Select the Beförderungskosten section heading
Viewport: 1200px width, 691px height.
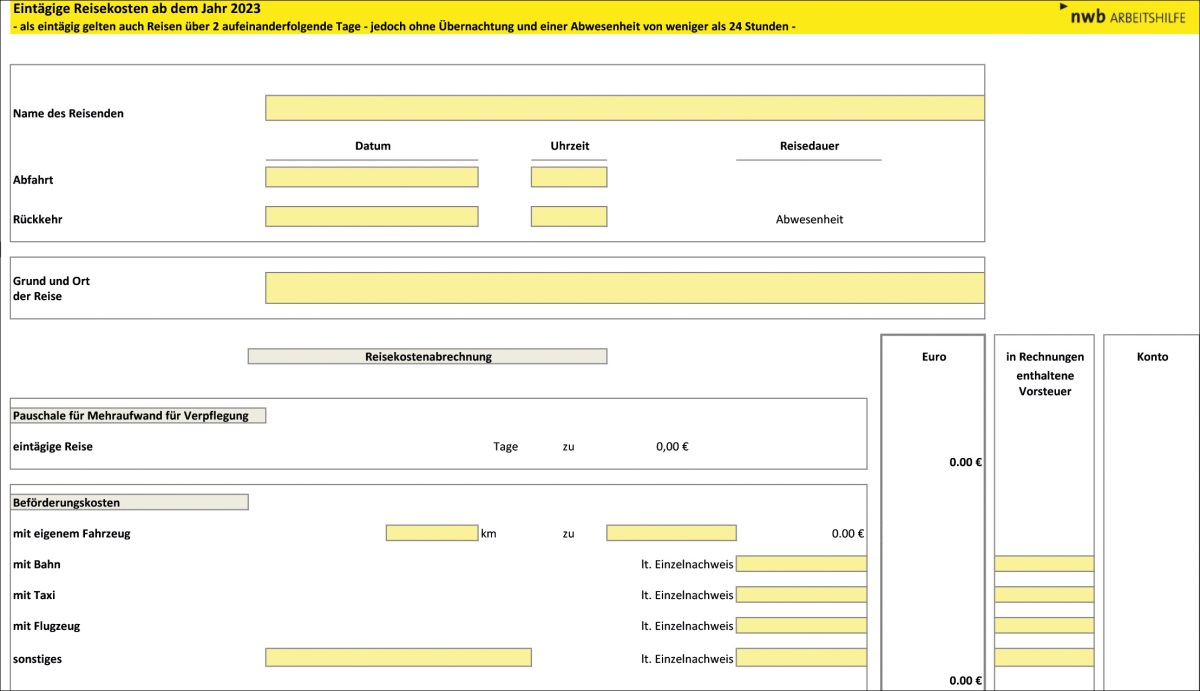129,502
